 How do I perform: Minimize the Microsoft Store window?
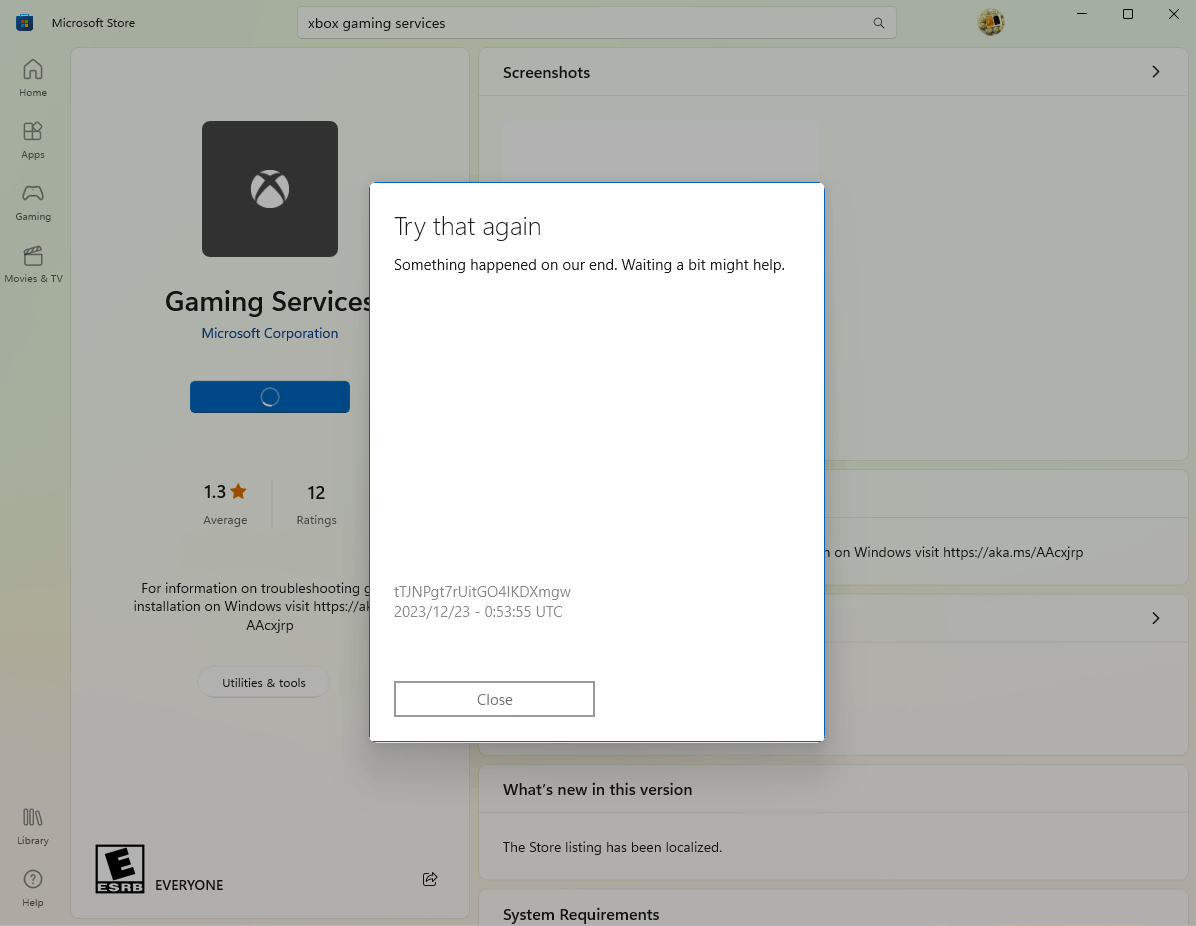(x=1082, y=14)
